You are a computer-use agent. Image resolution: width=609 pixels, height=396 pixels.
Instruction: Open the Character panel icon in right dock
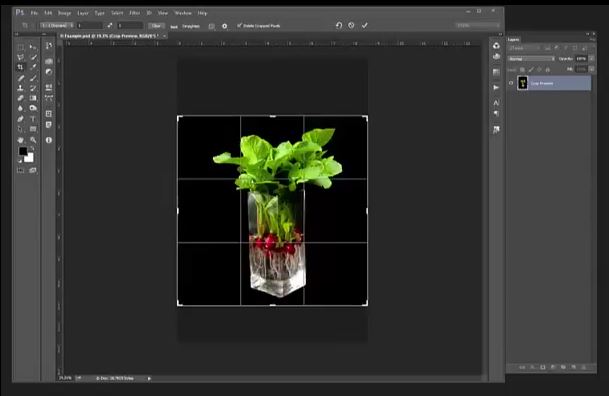496,102
